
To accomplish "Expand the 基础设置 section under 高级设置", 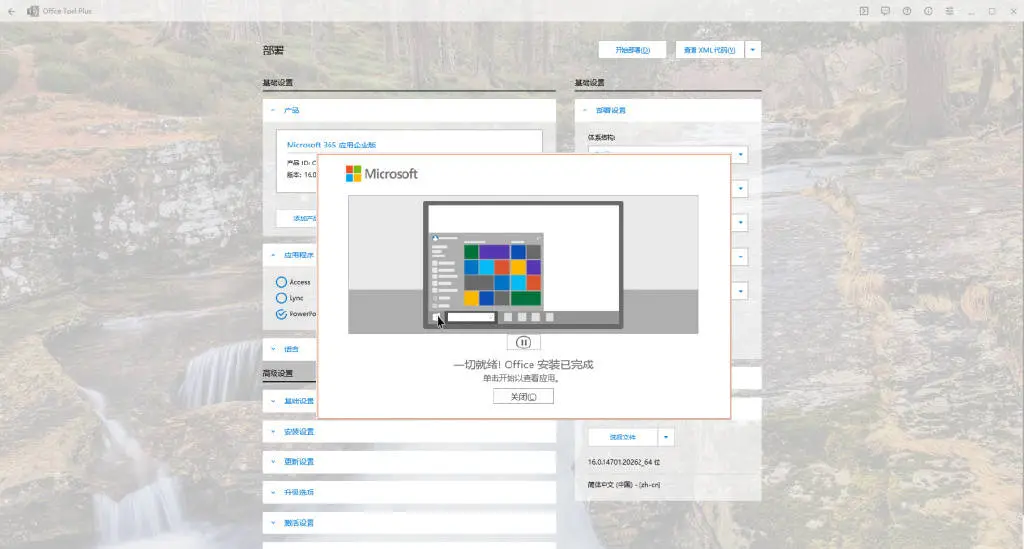I will [x=290, y=401].
